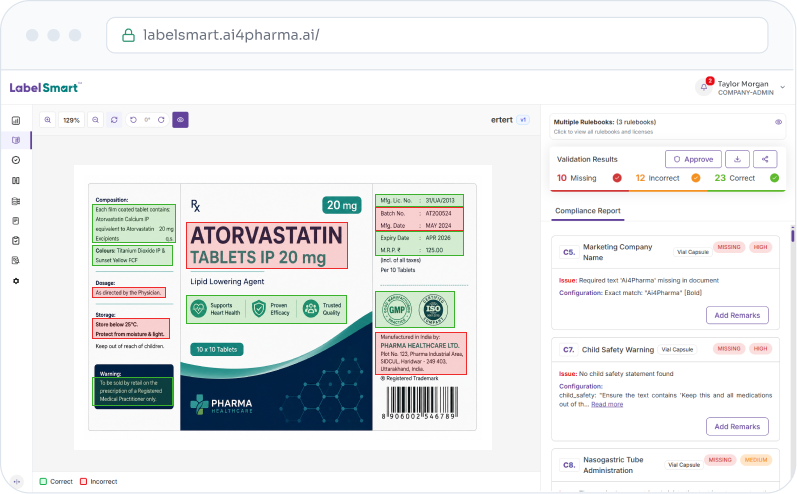
Task: Click the 129% zoom level field
Action: pyautogui.click(x=72, y=120)
